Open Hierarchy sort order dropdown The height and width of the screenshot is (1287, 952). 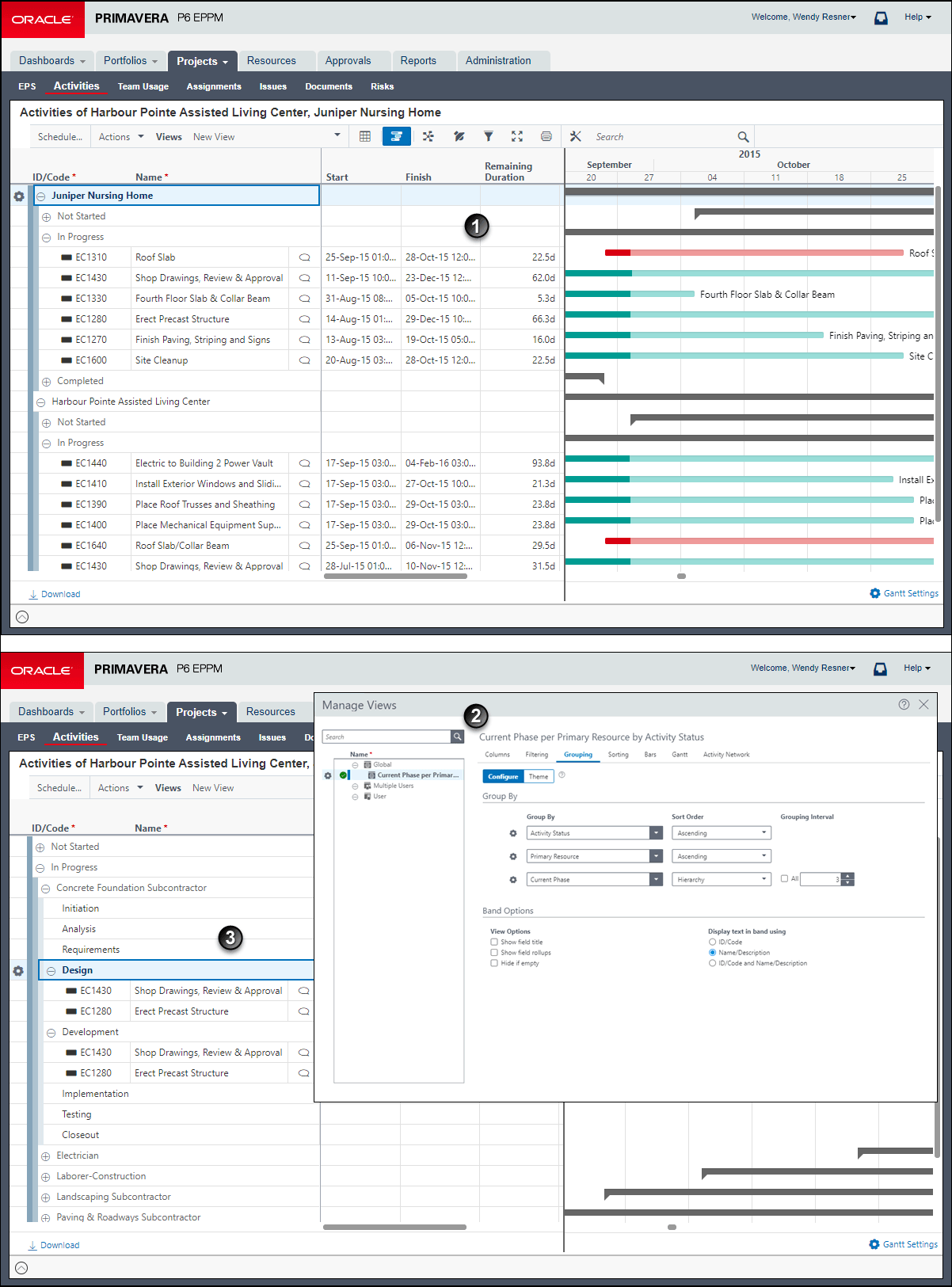point(722,879)
